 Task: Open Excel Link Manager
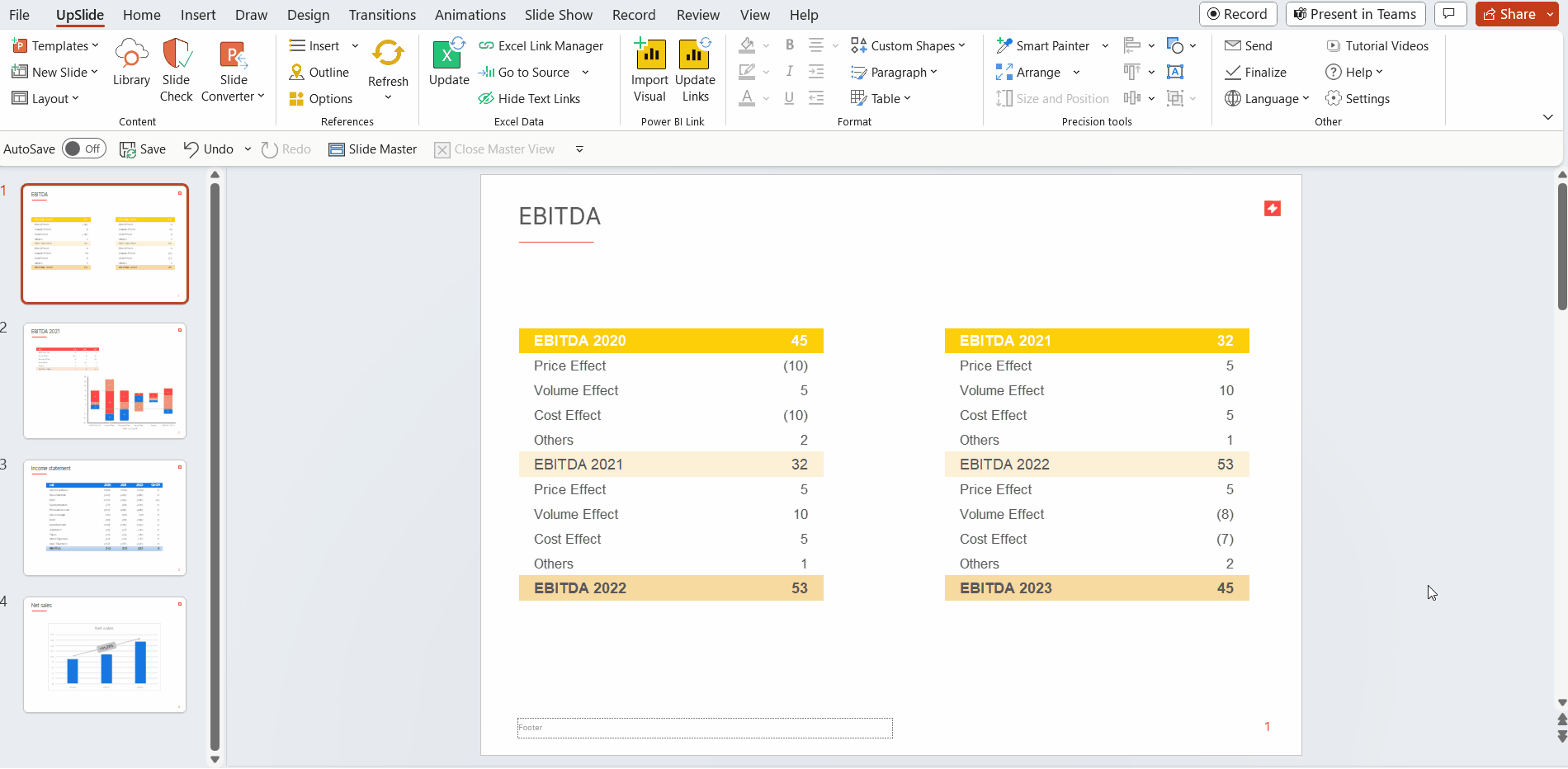(x=541, y=46)
